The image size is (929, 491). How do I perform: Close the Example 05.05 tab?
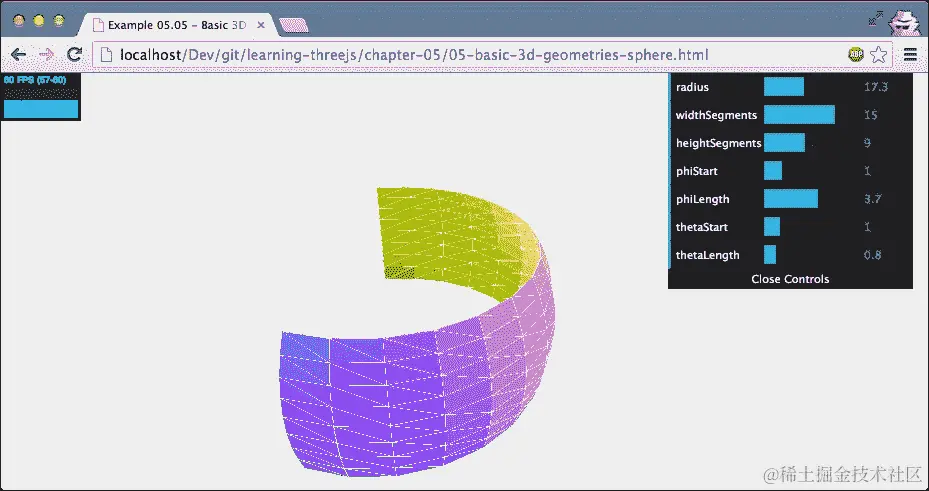click(x=261, y=25)
